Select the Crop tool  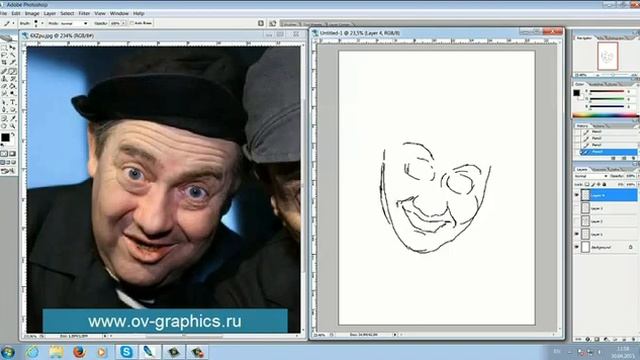click(4, 63)
